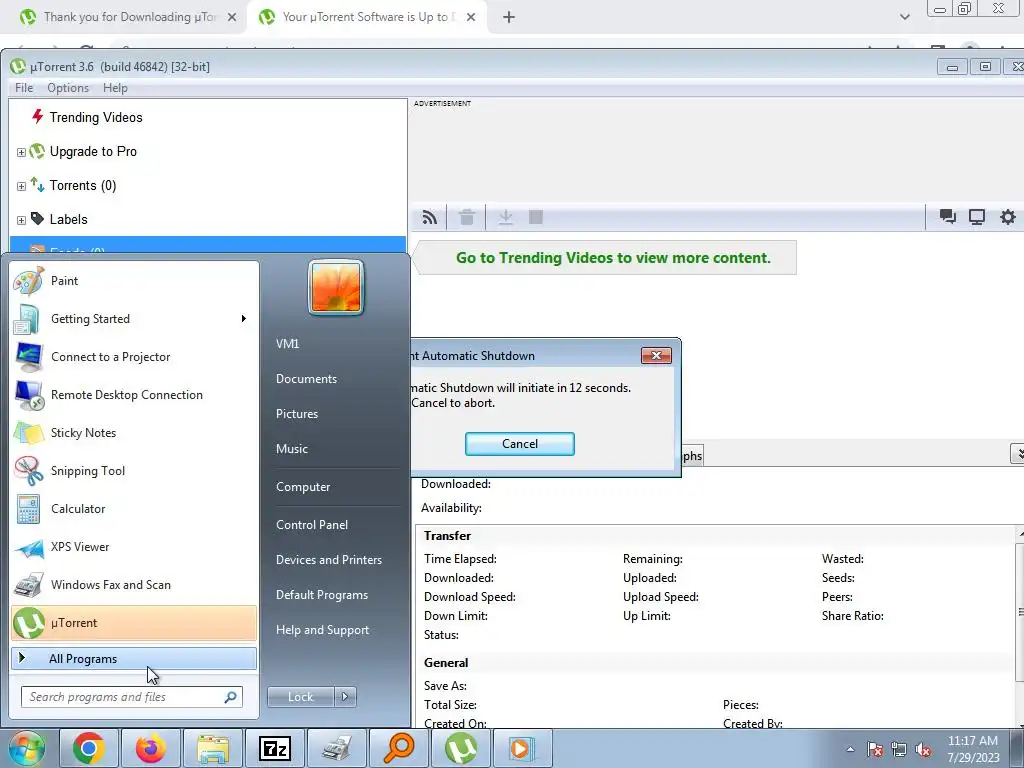Viewport: 1024px width, 768px height.
Task: Click the stop square toolbar icon
Action: click(x=536, y=217)
